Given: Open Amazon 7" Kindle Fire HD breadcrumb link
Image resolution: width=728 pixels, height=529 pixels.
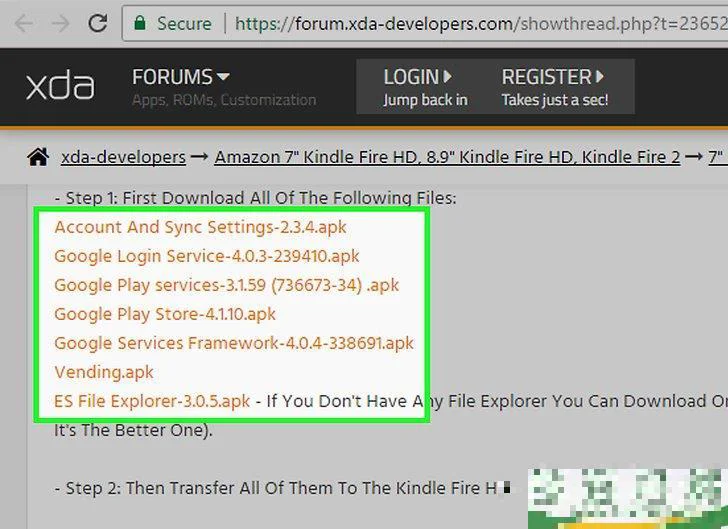Looking at the screenshot, I should (x=447, y=157).
